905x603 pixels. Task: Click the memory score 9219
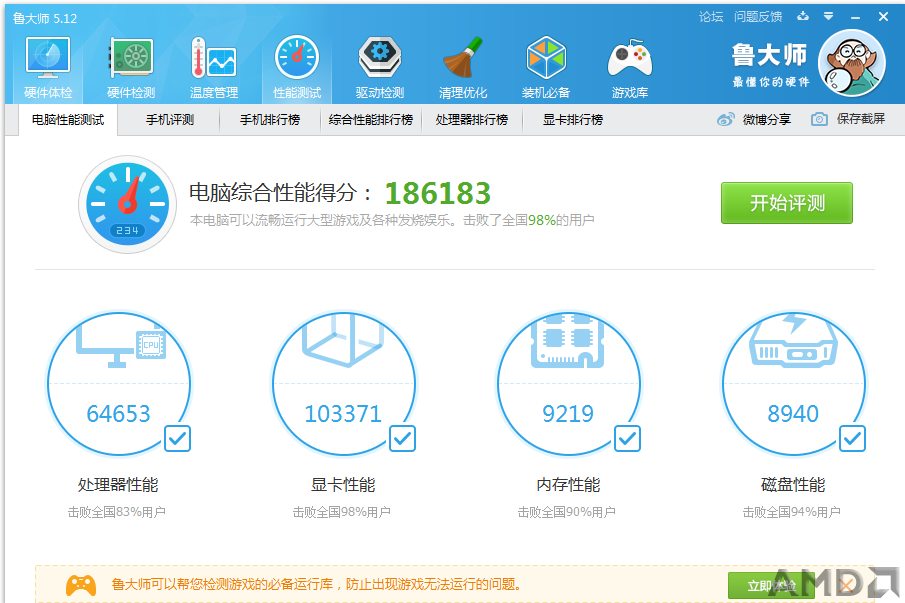click(568, 414)
